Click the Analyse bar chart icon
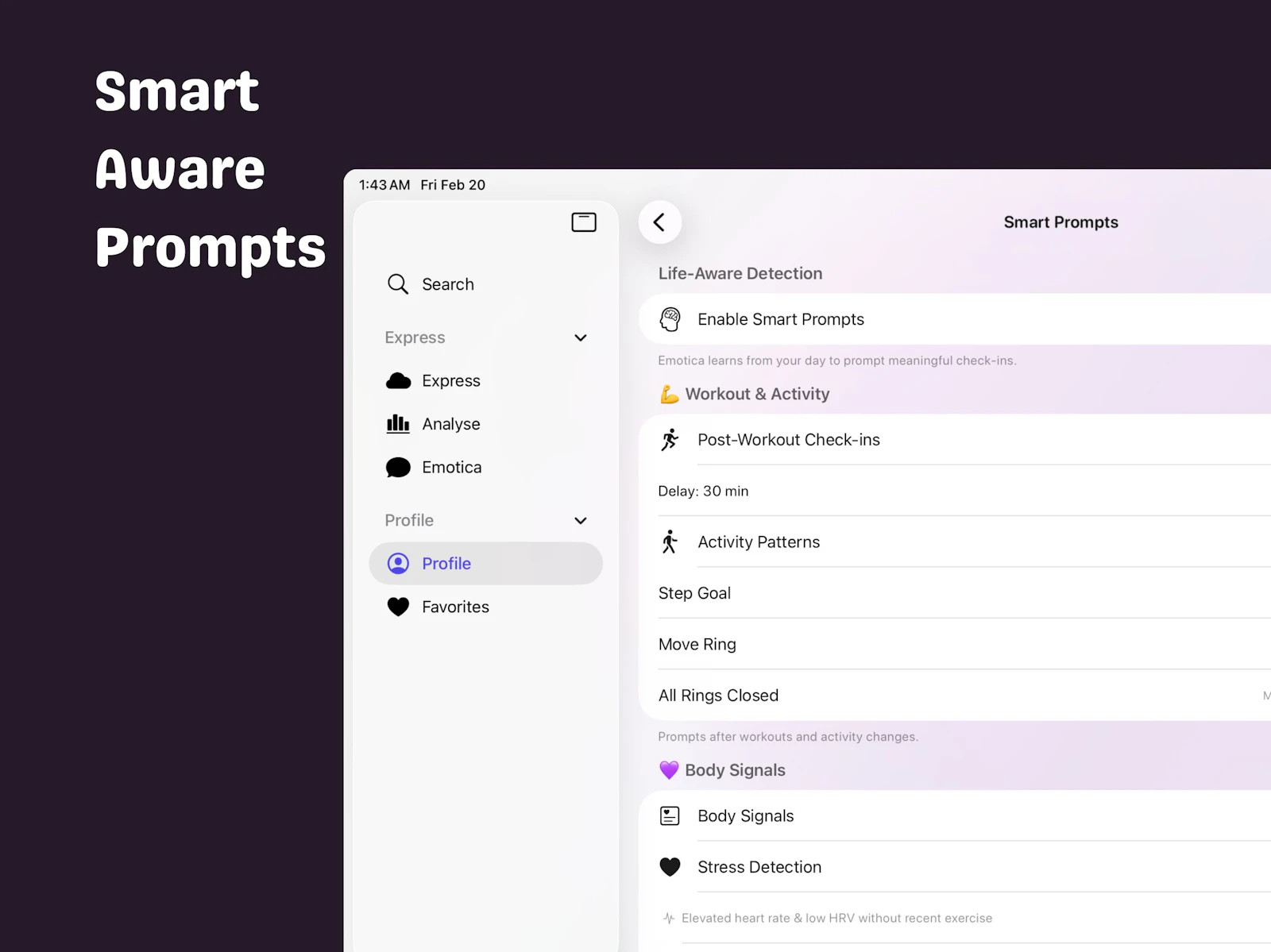Viewport: 1271px width, 952px height. (398, 424)
